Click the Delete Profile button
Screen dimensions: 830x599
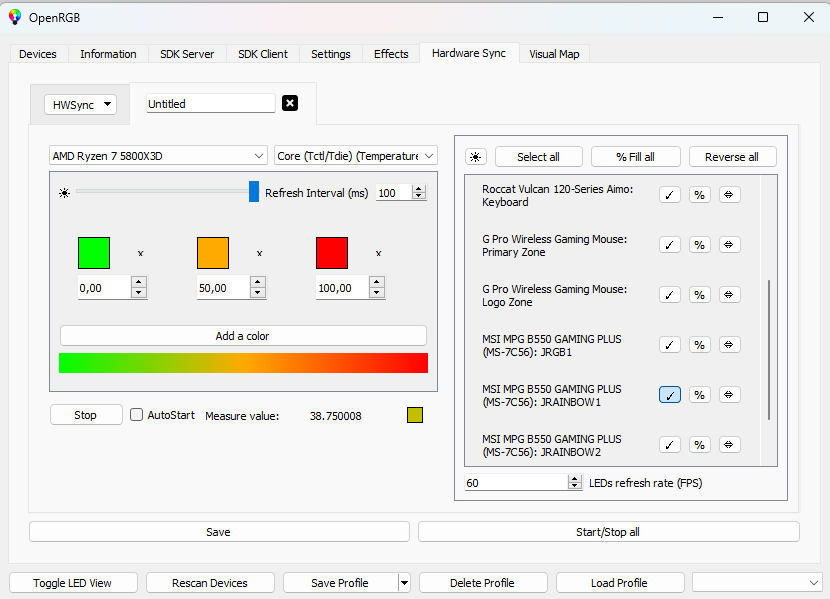482,583
